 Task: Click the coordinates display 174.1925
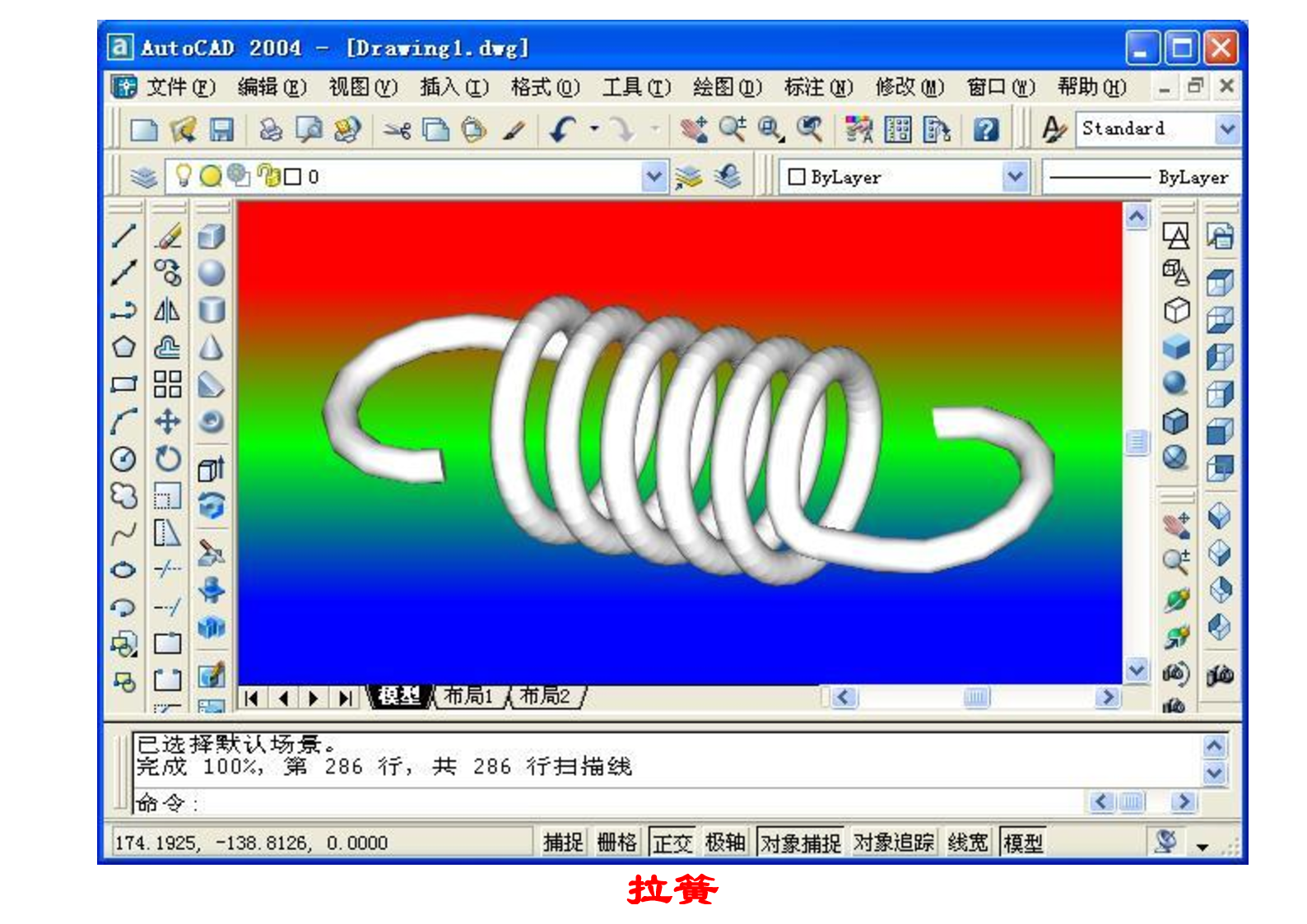coord(251,843)
